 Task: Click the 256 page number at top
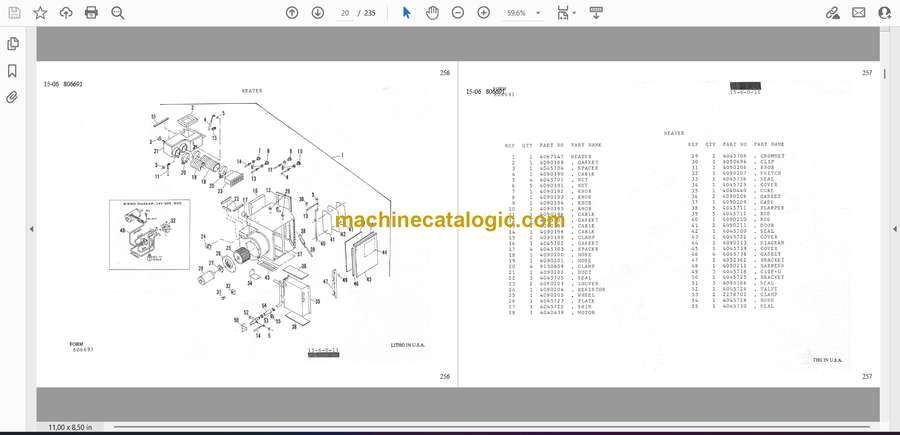pos(445,73)
